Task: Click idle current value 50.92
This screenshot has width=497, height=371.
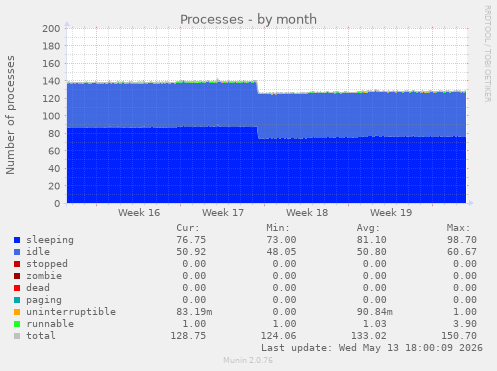Action: coord(191,252)
